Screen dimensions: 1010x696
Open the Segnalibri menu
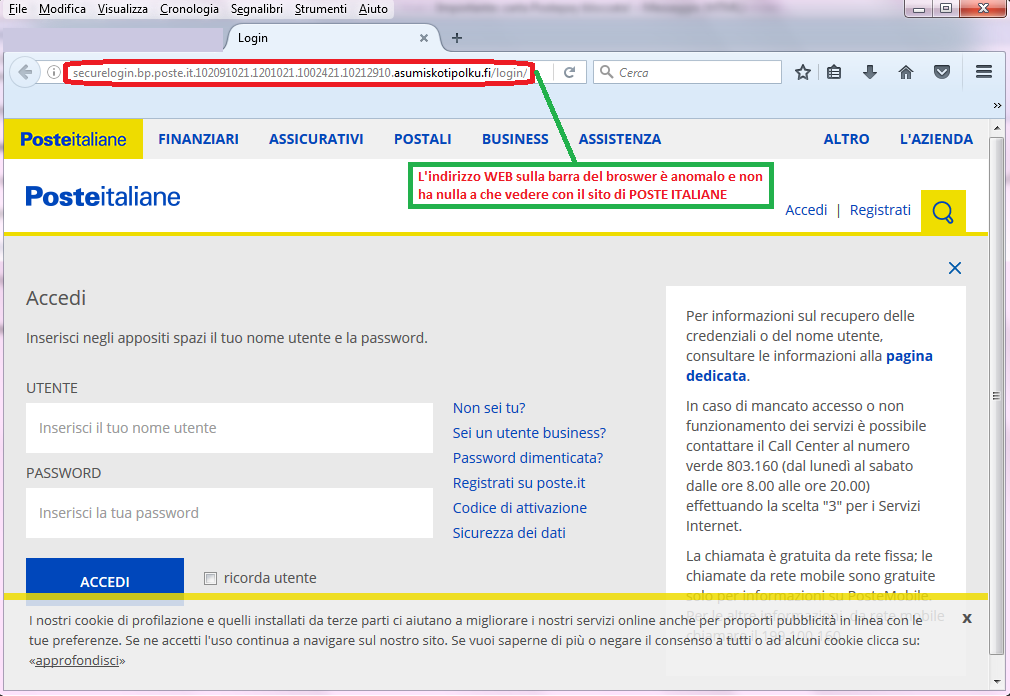tap(257, 9)
